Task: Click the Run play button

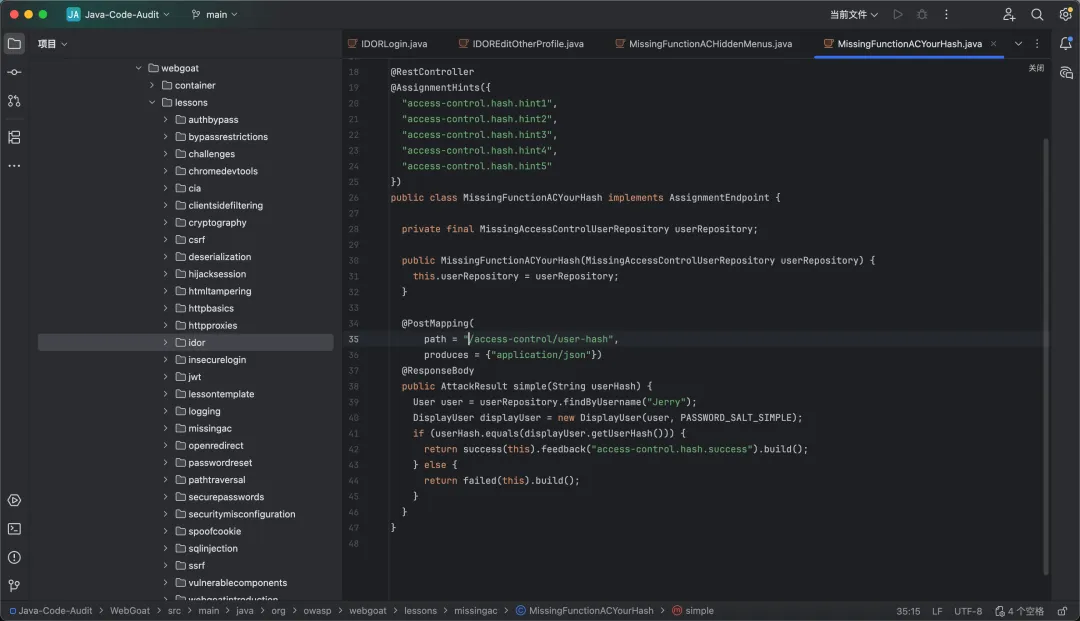Action: coord(897,15)
